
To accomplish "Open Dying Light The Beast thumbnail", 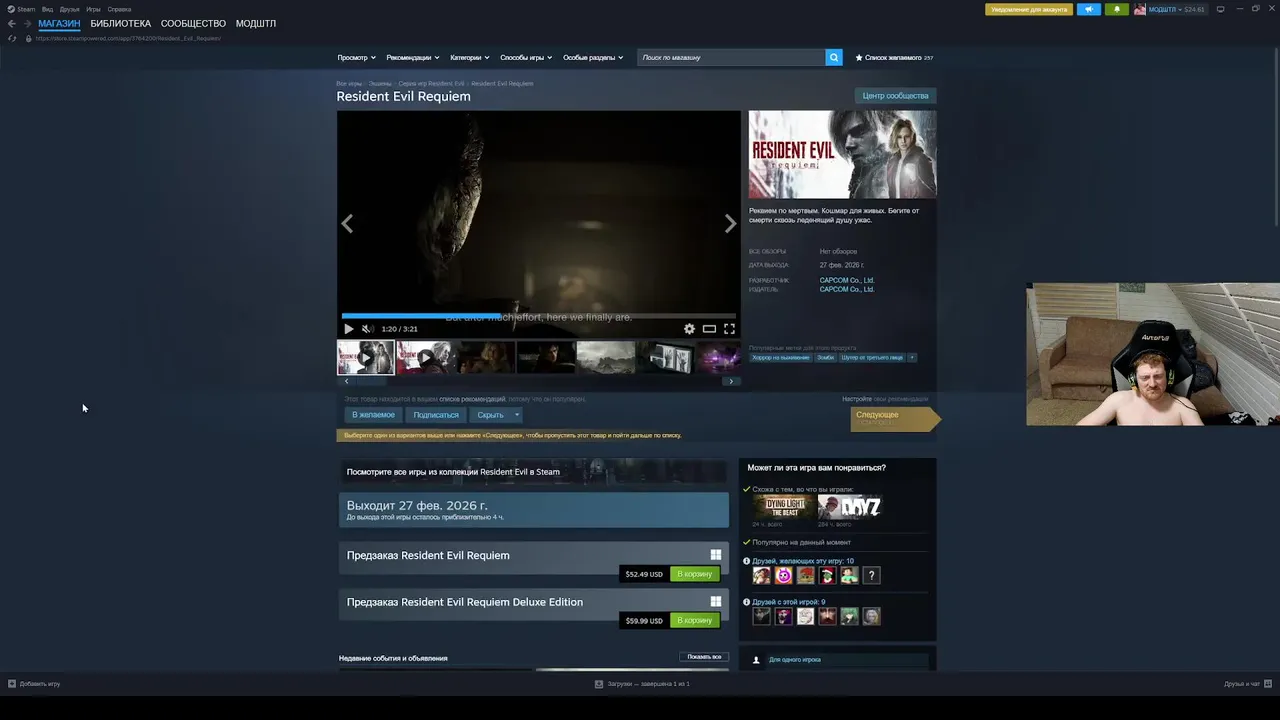I will click(x=783, y=507).
